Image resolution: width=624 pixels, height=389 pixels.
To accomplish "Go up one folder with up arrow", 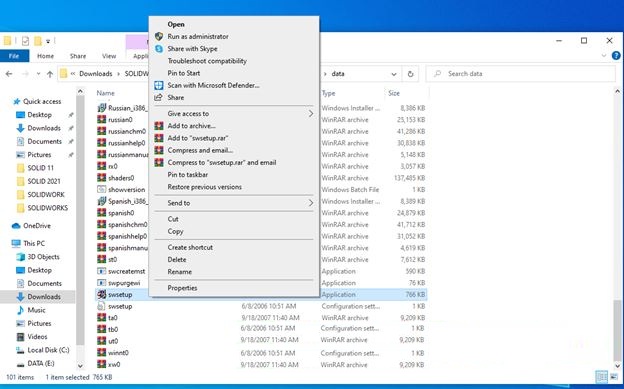I will [50, 74].
